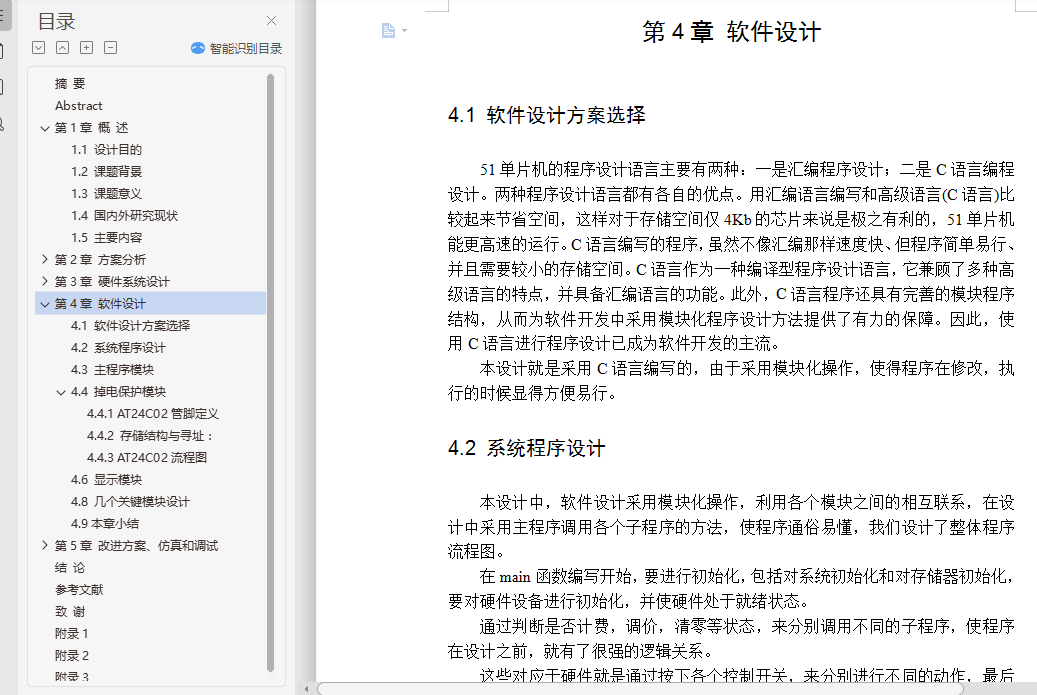Screen dimensions: 1037x695
Task: Select 4.4 掉电保护模块 entry
Action: (118, 391)
